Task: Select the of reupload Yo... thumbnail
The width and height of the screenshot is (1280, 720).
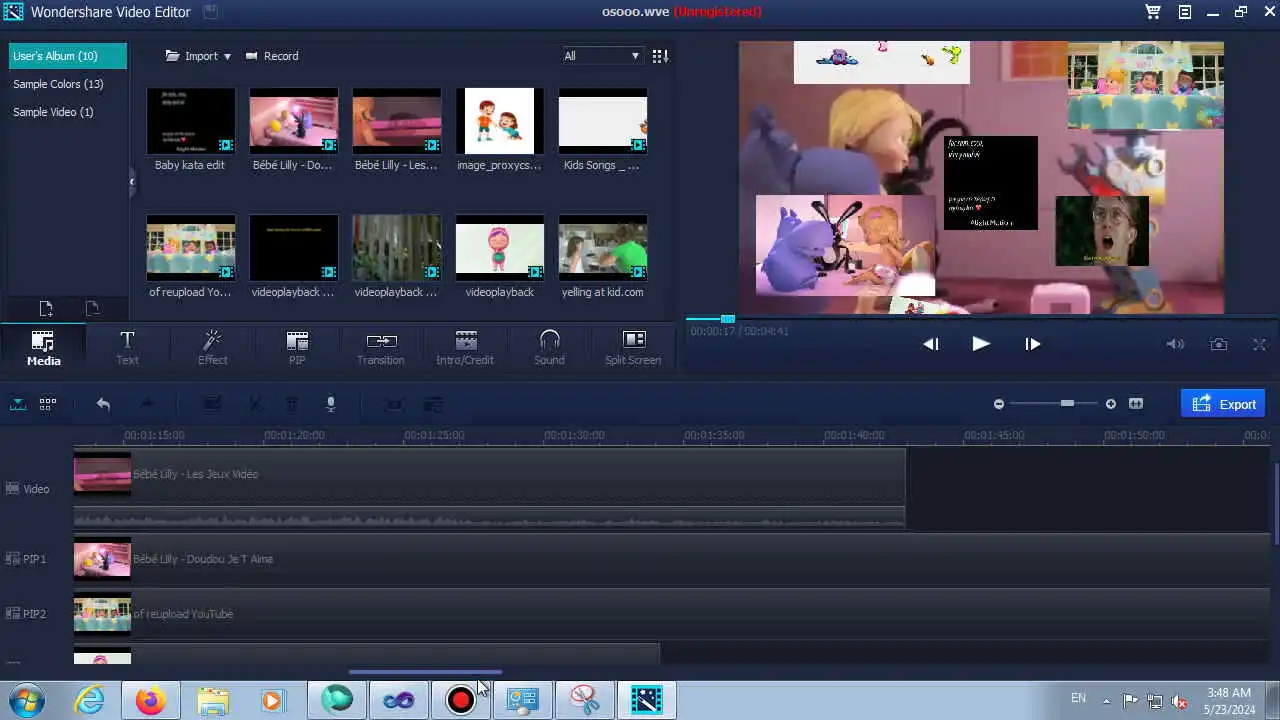Action: tap(190, 248)
